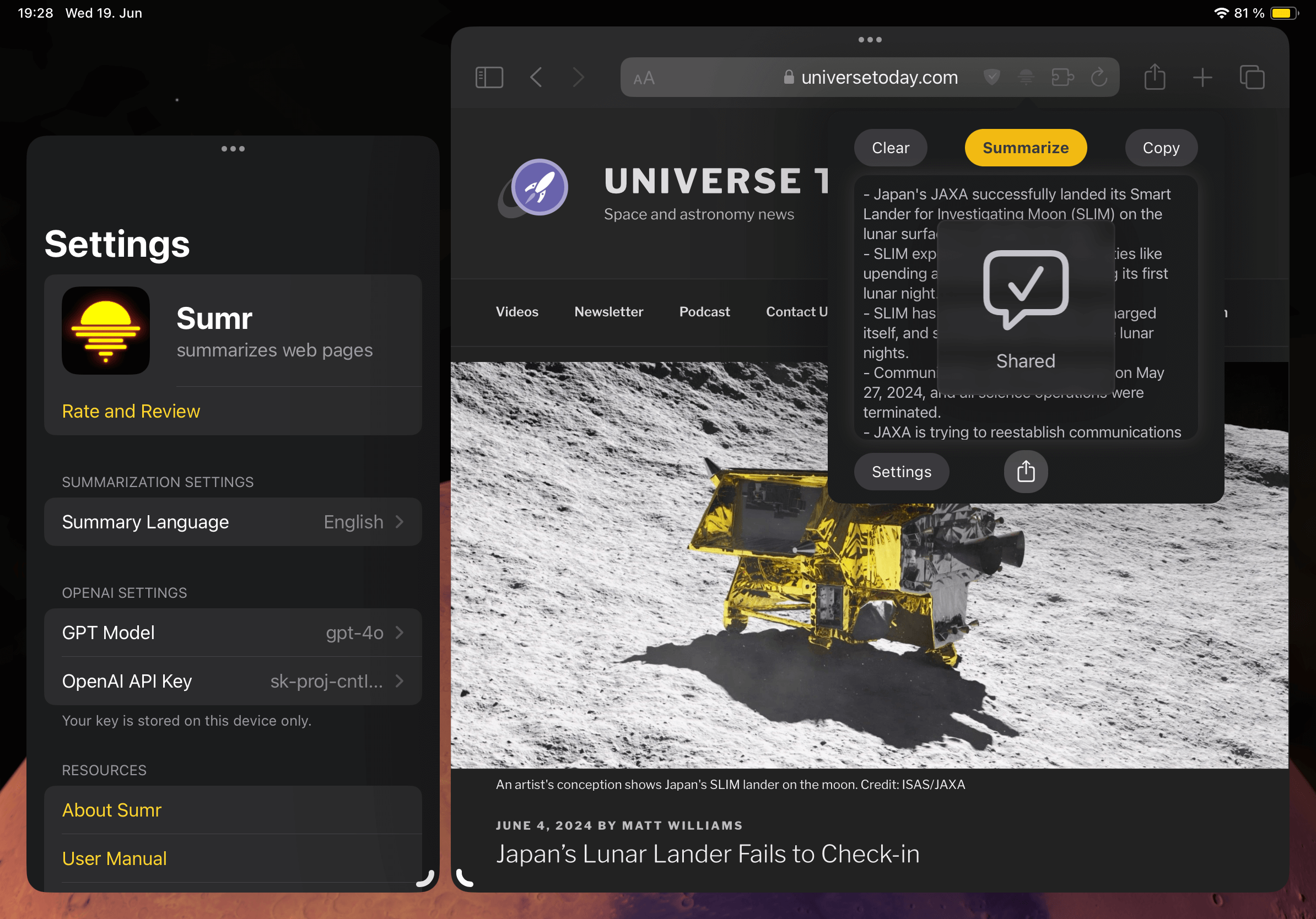Open the Japan's Lunar Lander article headline
The image size is (1316, 919).
[707, 853]
